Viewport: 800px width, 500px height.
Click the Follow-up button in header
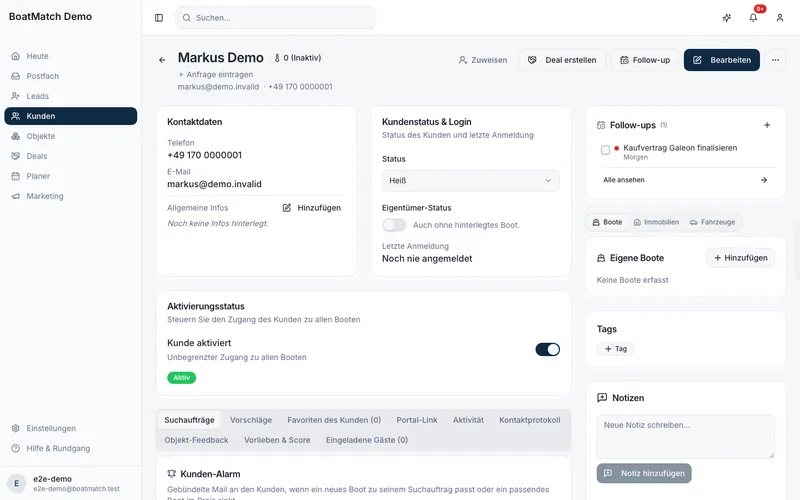(x=645, y=60)
